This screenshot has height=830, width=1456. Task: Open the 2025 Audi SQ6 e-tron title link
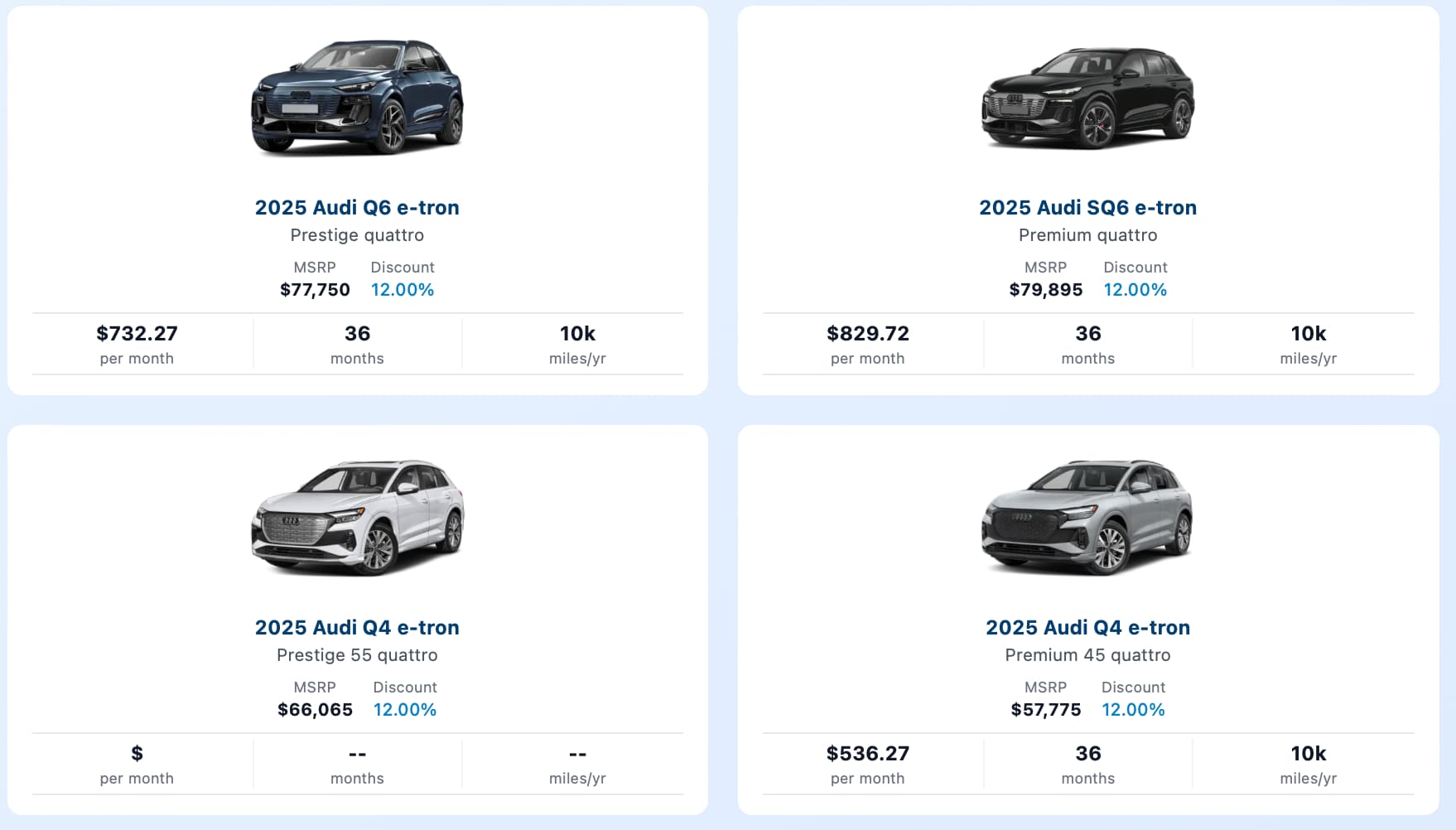click(1087, 207)
